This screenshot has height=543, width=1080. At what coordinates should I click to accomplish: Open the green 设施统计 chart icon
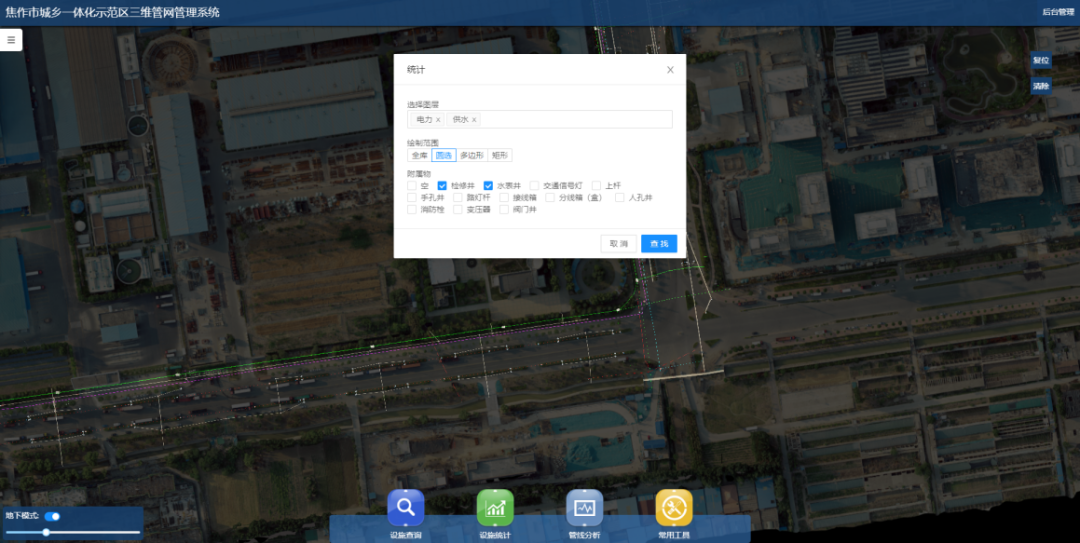[x=495, y=508]
